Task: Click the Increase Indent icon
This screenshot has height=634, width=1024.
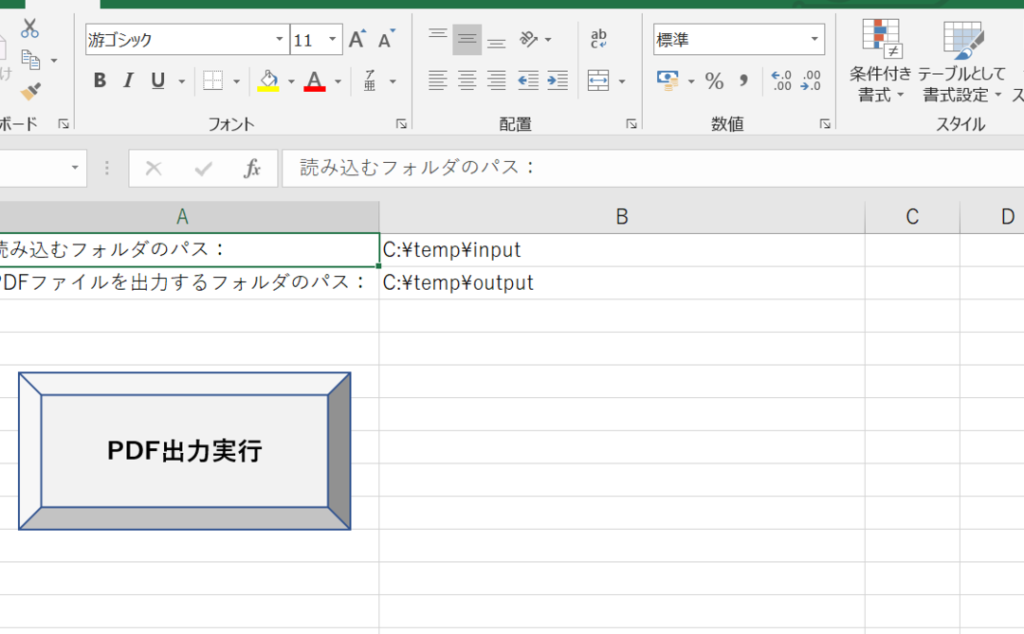Action: pos(558,81)
